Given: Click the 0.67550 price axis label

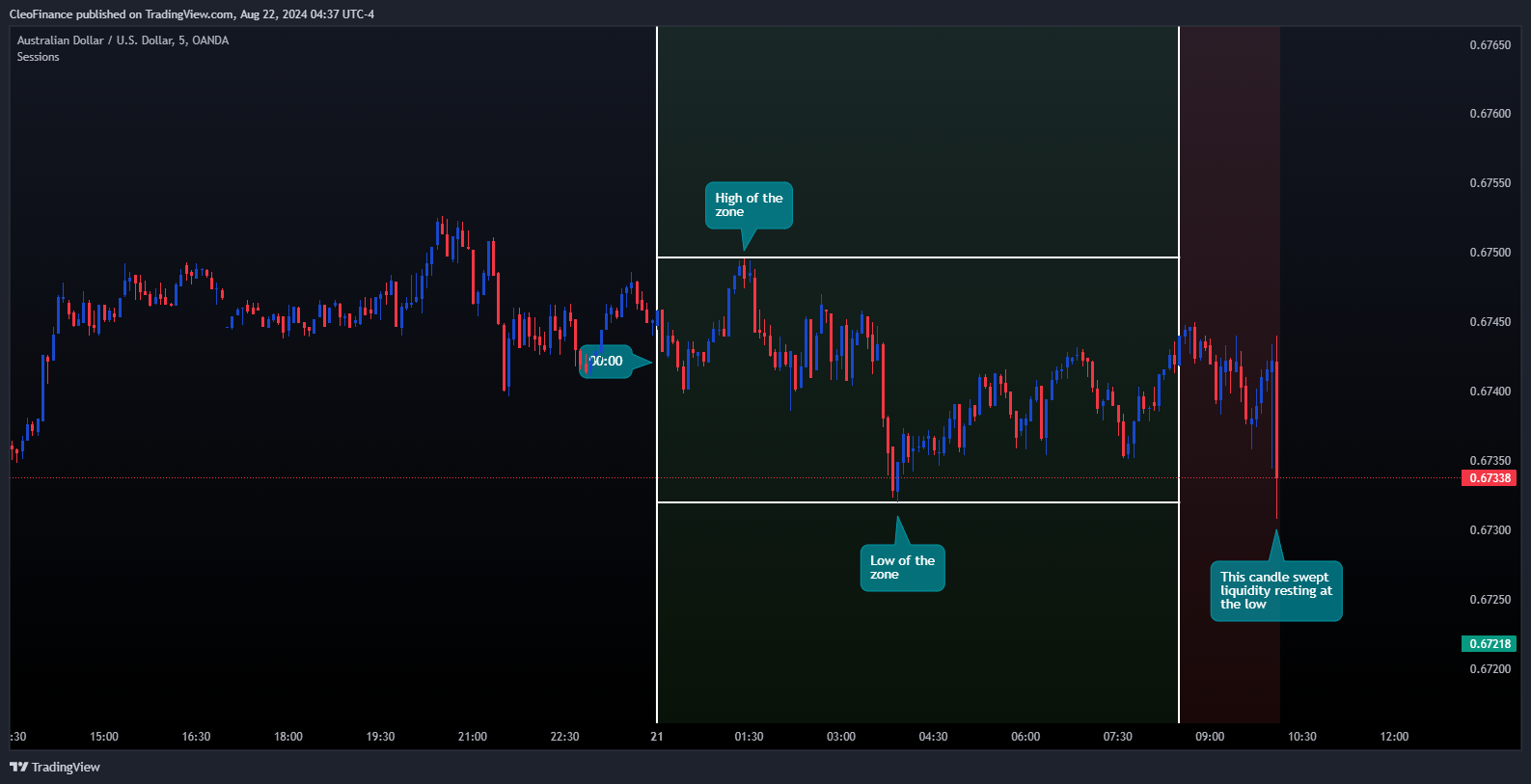Looking at the screenshot, I should point(1490,183).
